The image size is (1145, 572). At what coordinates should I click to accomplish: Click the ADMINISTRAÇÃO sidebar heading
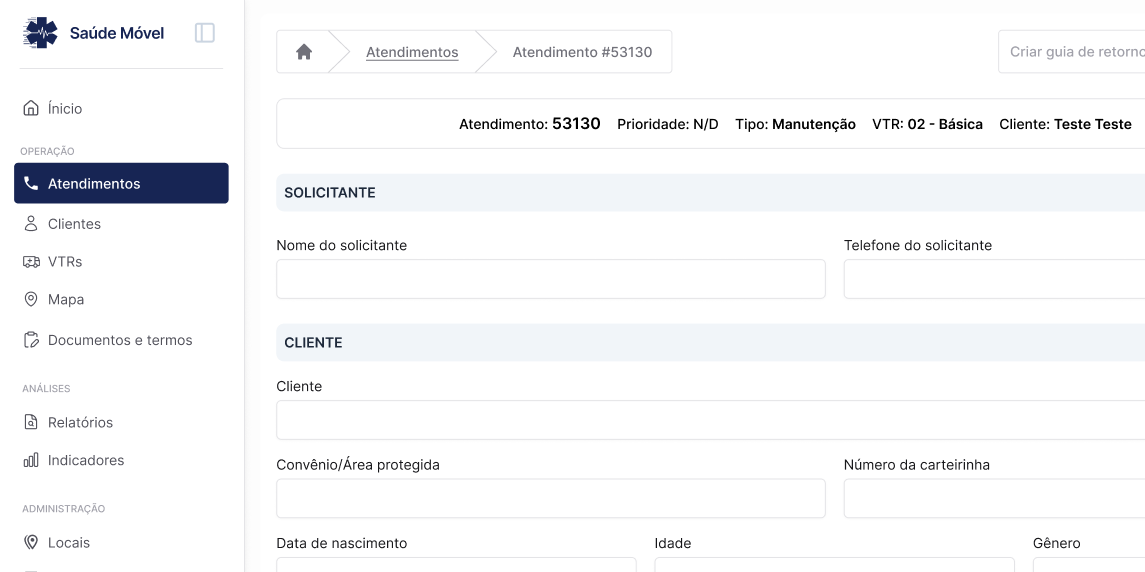click(x=64, y=508)
